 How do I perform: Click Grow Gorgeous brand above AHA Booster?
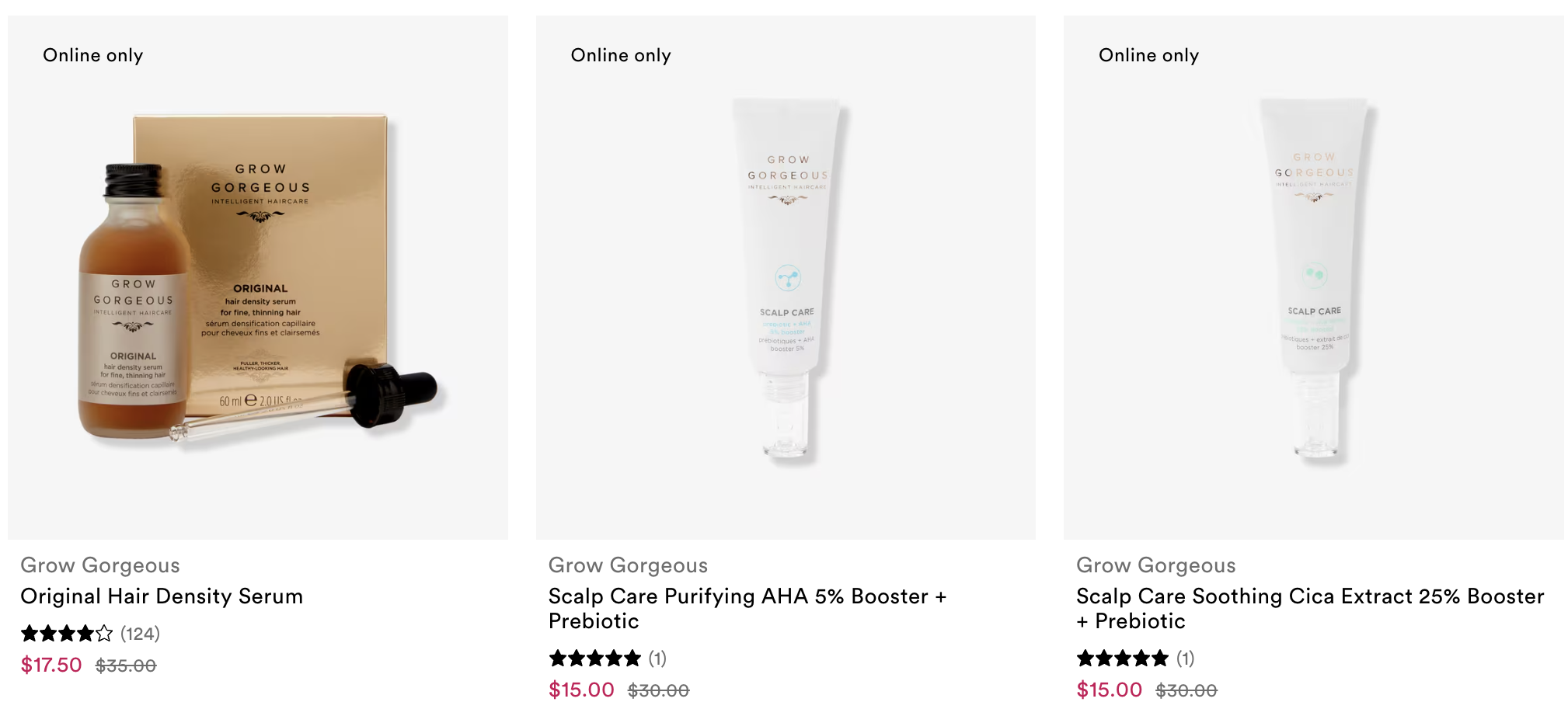(x=628, y=565)
